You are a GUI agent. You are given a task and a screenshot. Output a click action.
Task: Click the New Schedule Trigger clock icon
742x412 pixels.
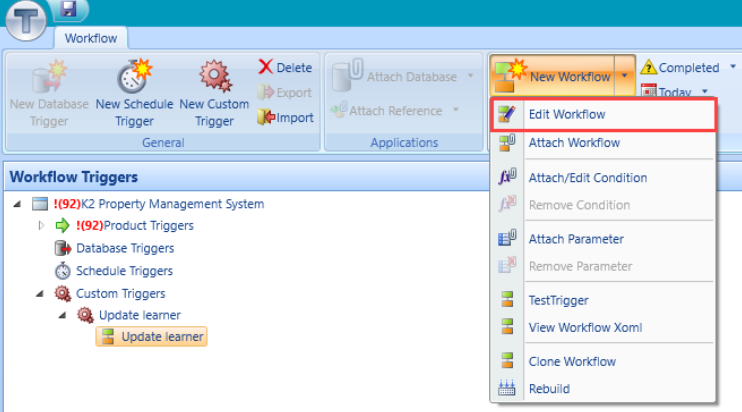coord(133,76)
